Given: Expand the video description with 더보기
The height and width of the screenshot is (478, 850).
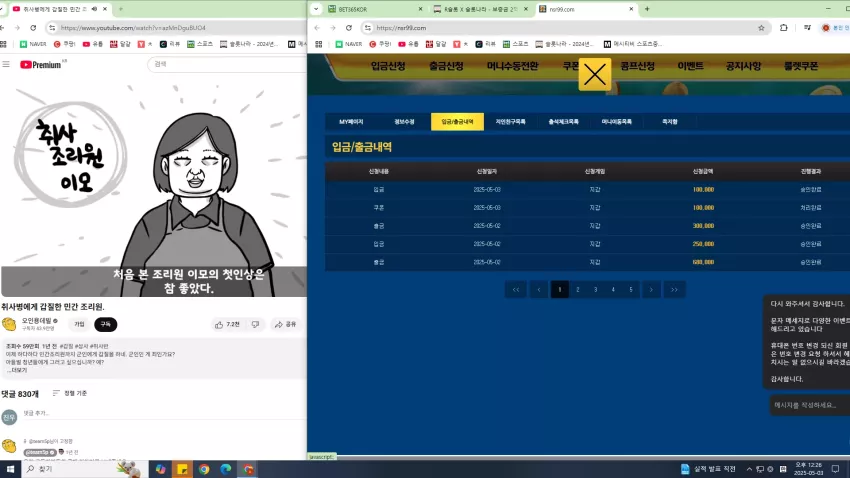Looking at the screenshot, I should point(18,371).
